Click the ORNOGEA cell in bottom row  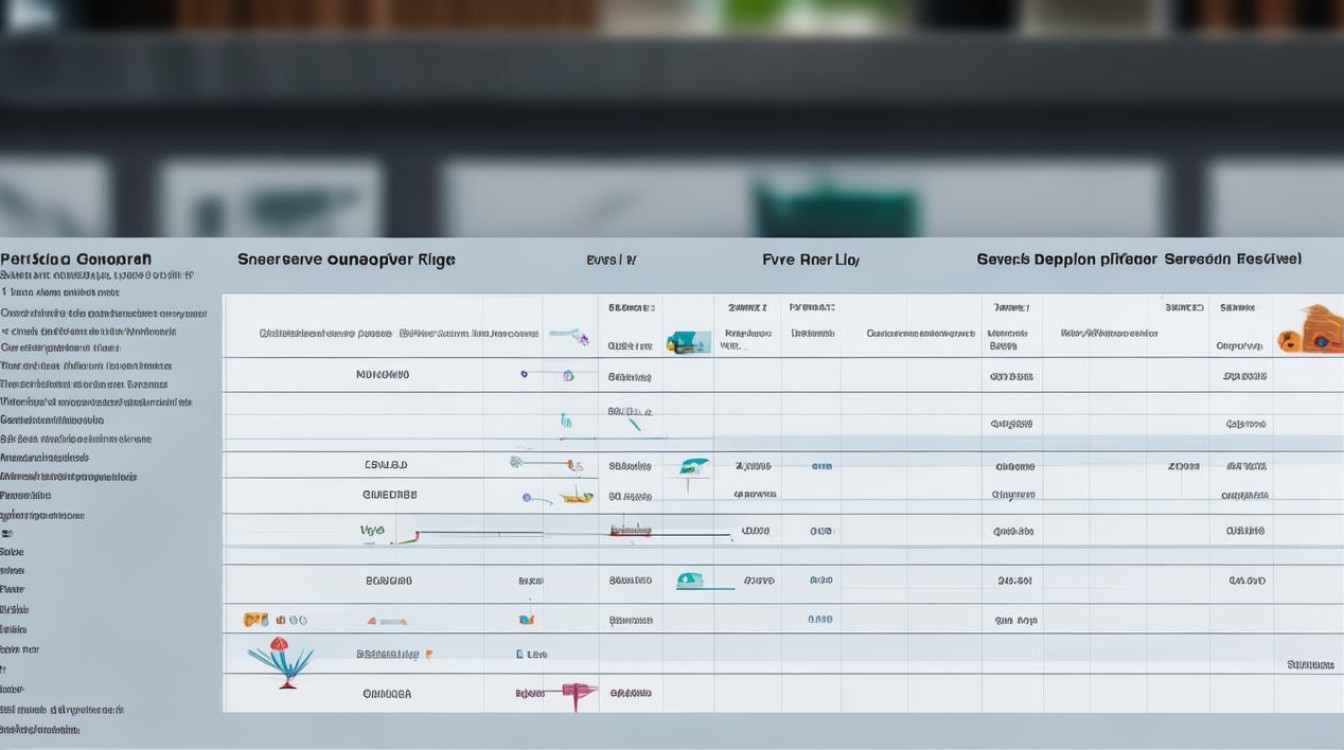coord(387,693)
